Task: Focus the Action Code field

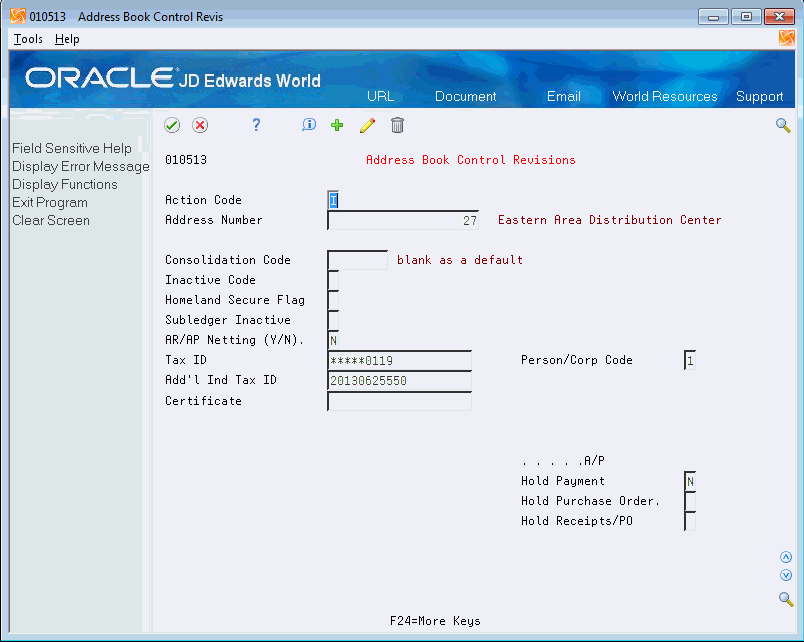Action: point(333,200)
